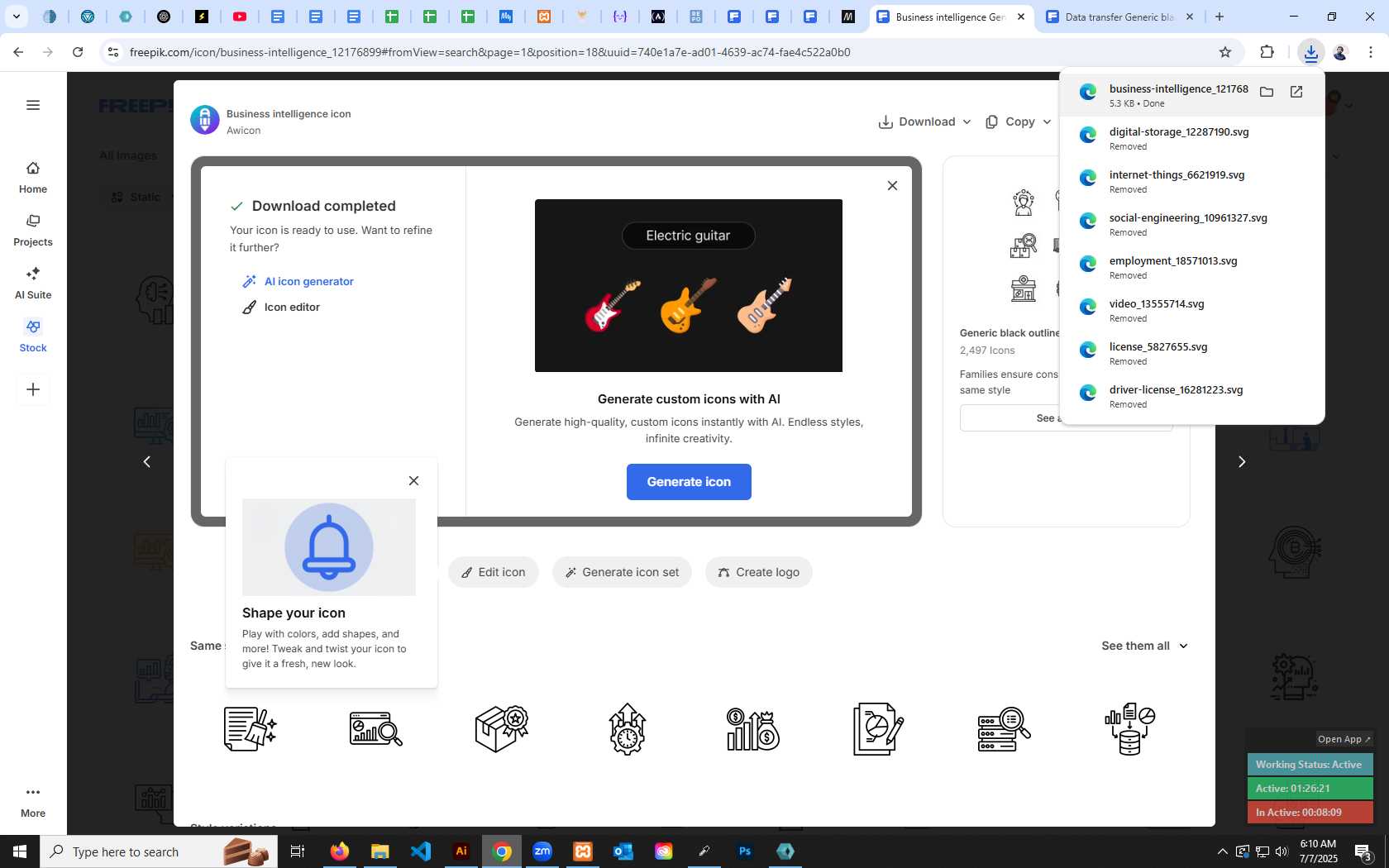1389x868 pixels.
Task: Toggle Chrome downloads bubble icon
Action: coord(1310,52)
